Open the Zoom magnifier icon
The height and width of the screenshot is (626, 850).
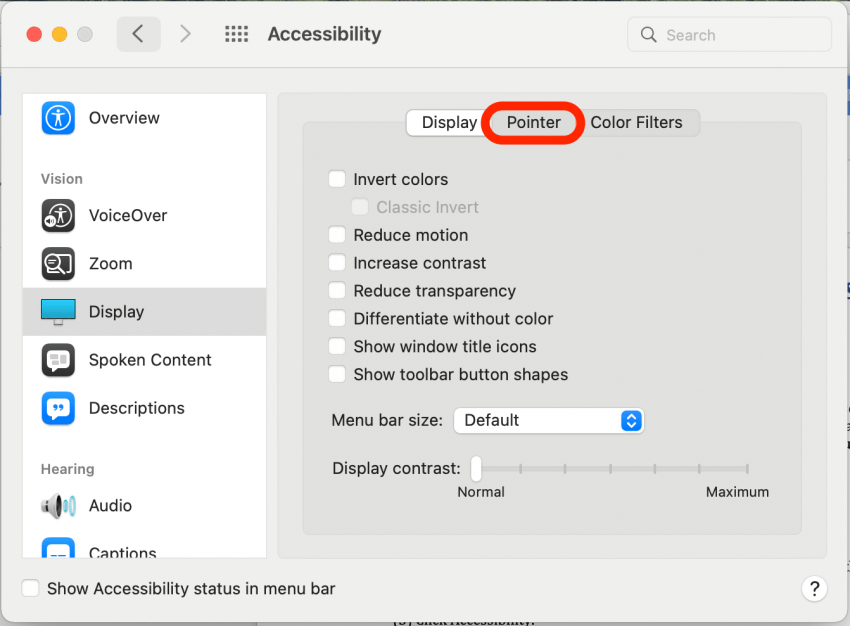pyautogui.click(x=58, y=263)
